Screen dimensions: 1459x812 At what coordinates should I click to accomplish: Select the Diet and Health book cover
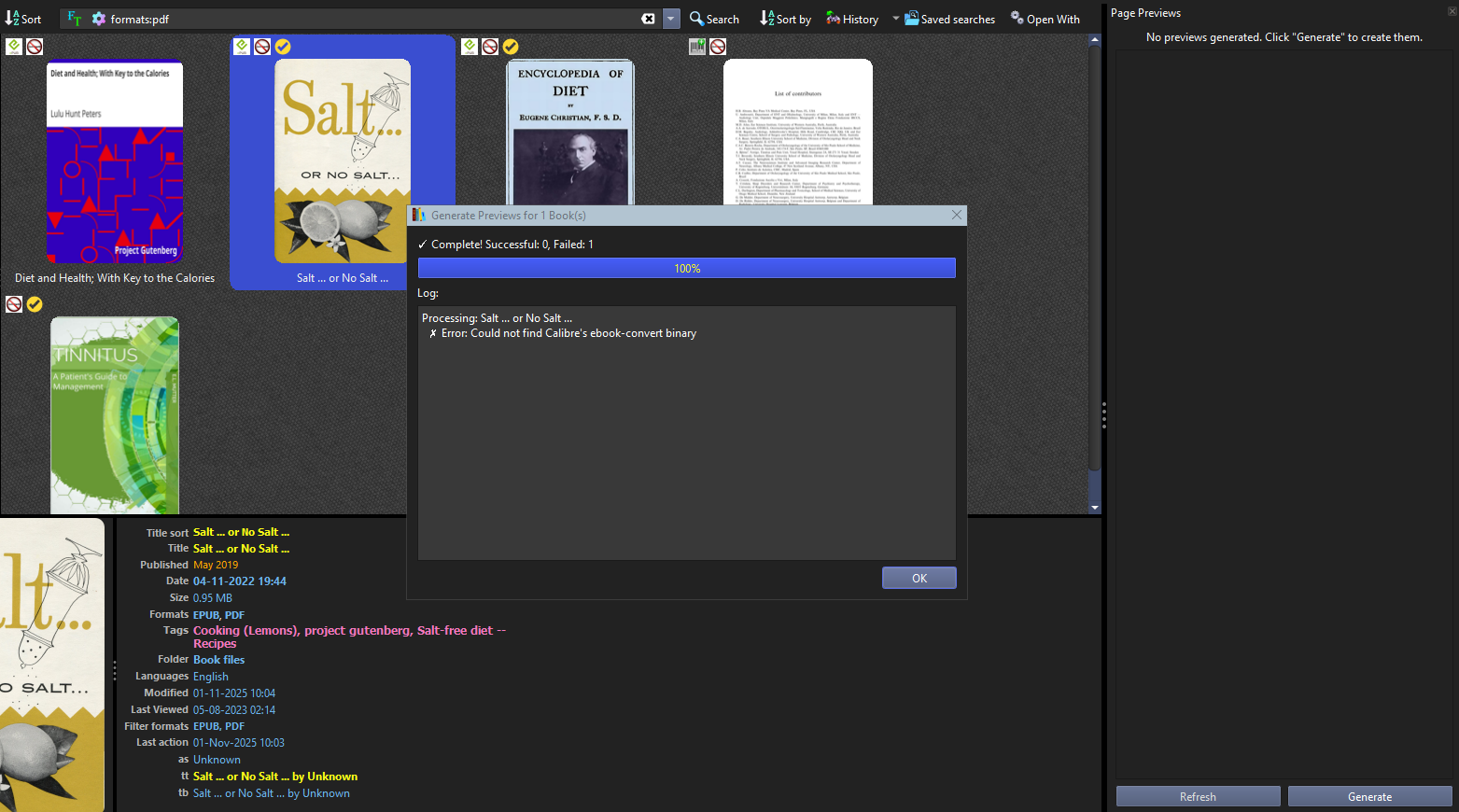(115, 161)
